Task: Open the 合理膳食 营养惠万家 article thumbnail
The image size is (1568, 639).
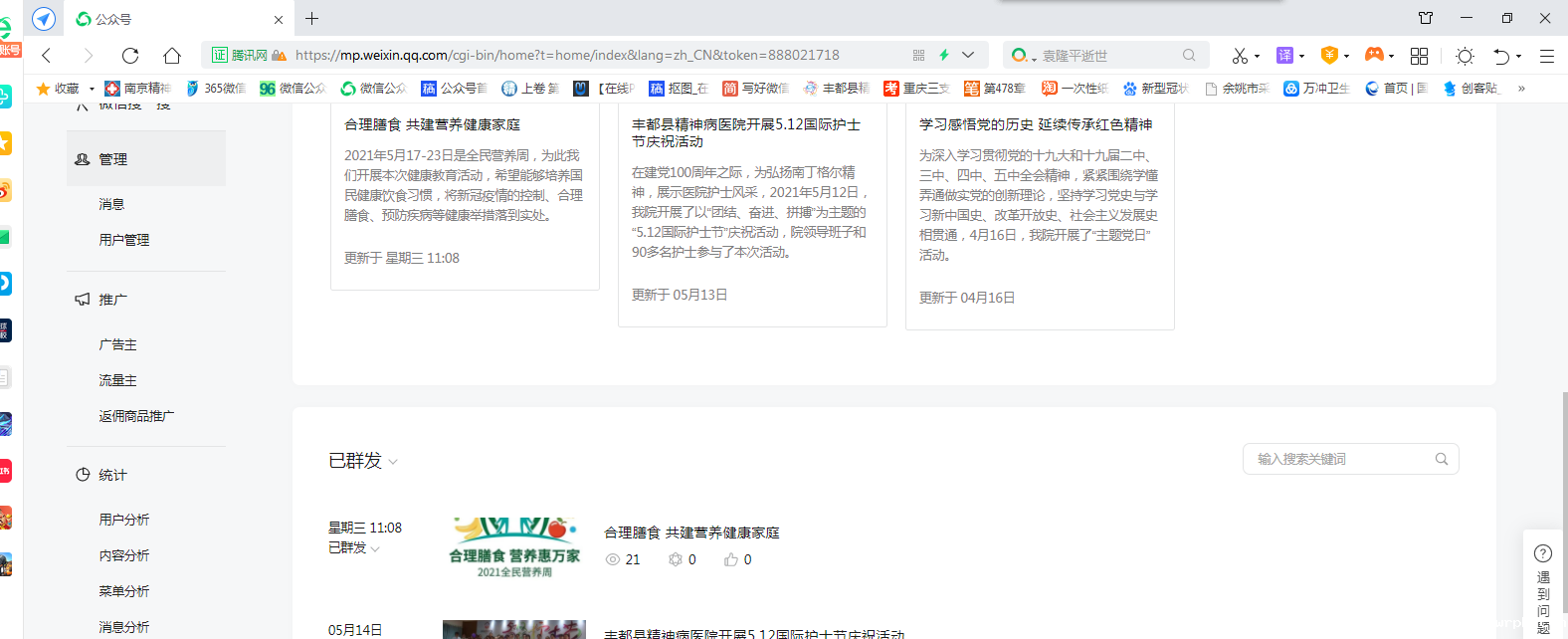Action: (514, 547)
